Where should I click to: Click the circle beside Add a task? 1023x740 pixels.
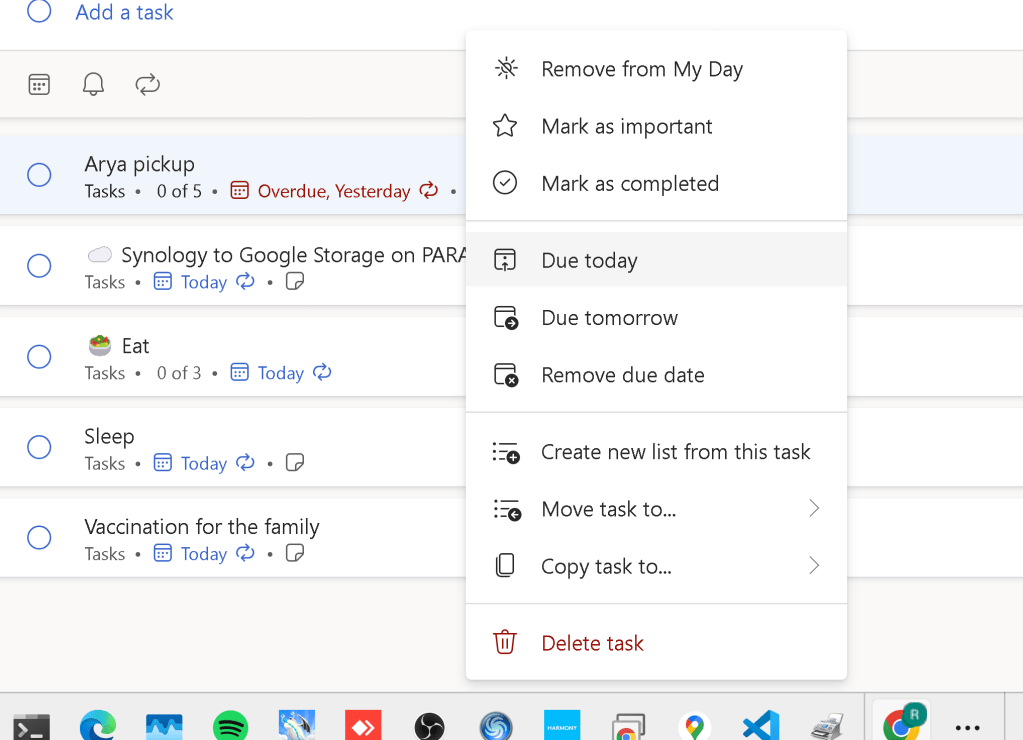point(39,11)
